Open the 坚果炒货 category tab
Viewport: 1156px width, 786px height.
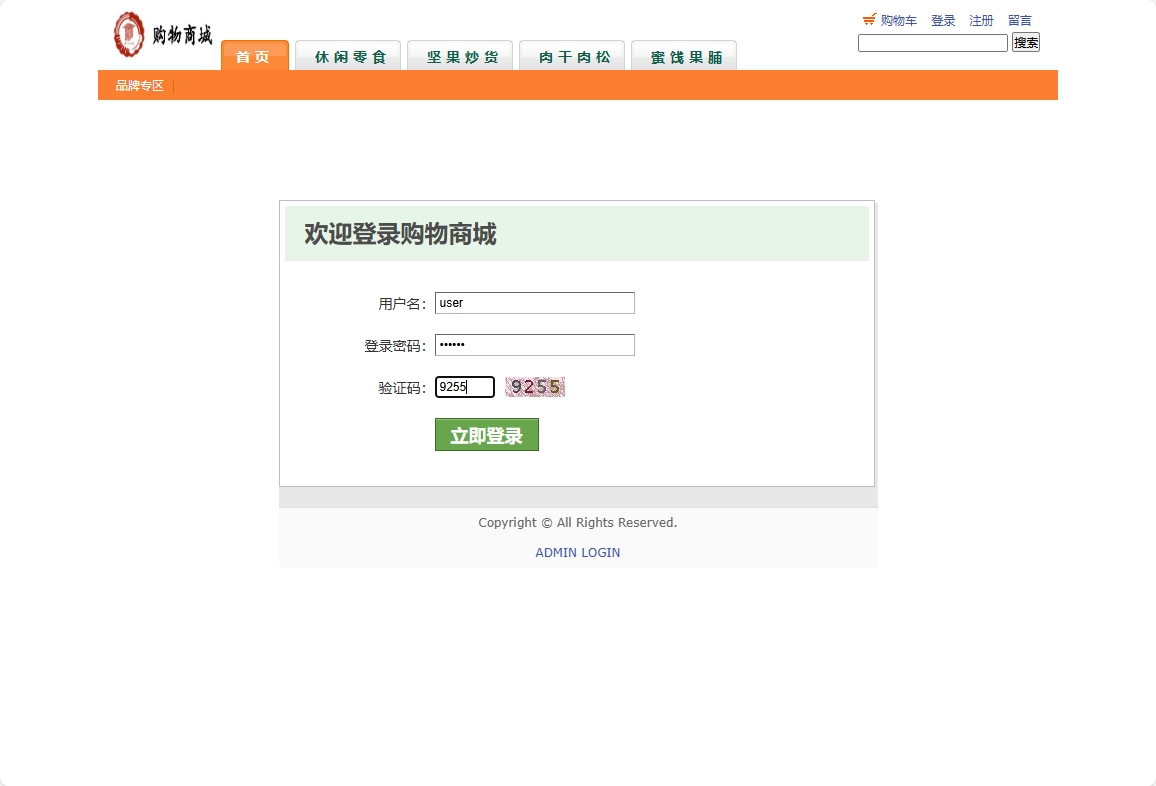coord(459,57)
